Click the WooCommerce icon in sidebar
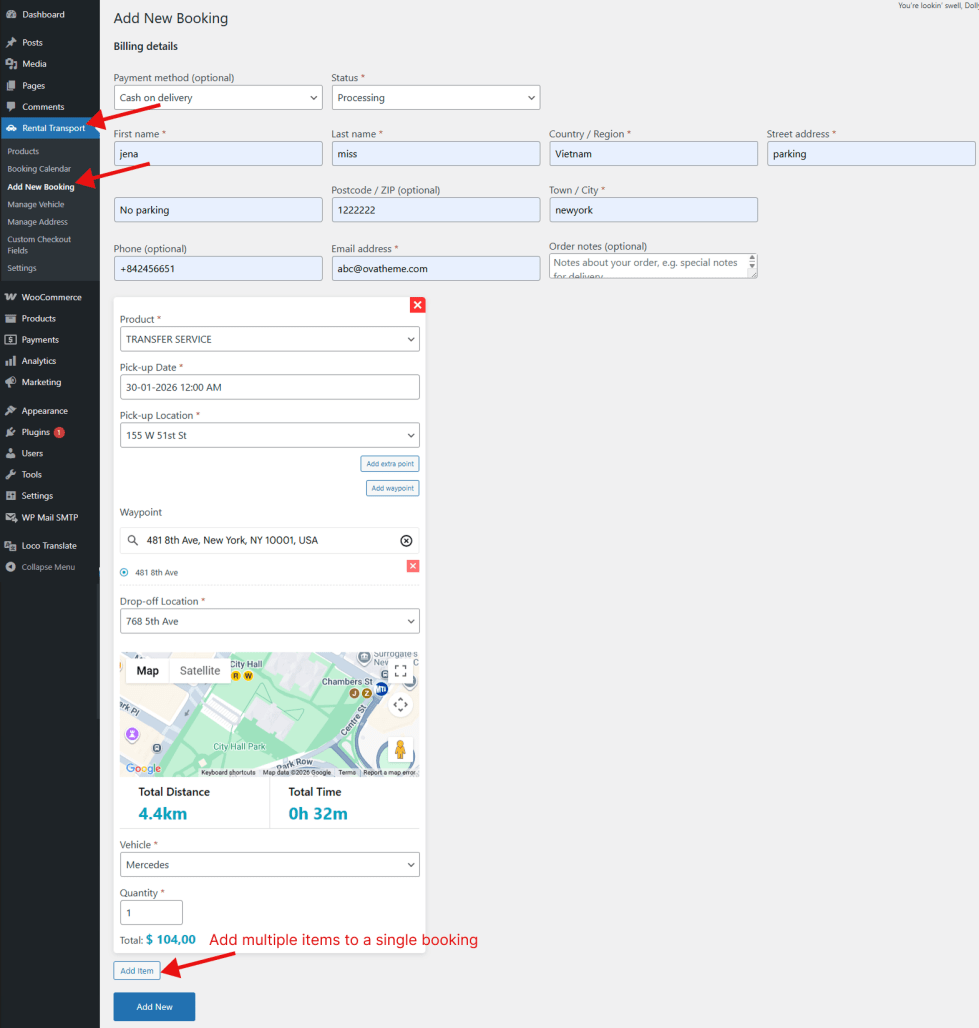979x1028 pixels. [x=11, y=297]
